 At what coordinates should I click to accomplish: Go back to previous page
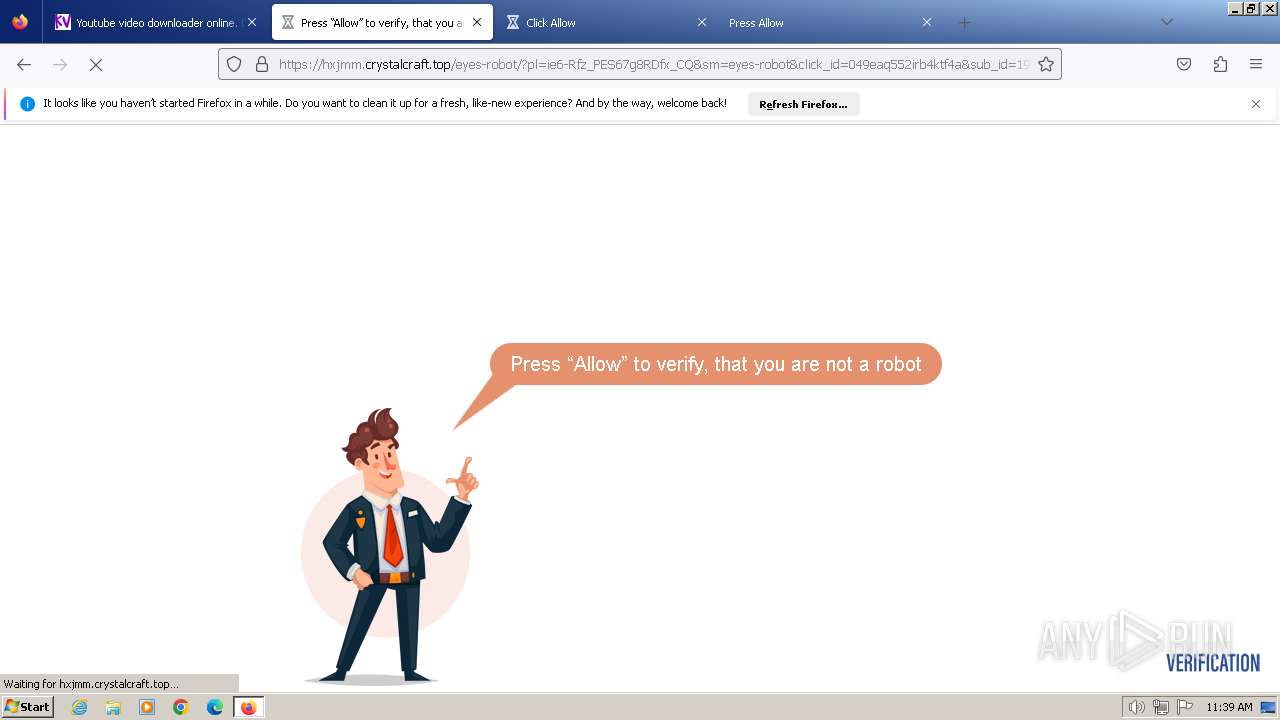coord(24,64)
